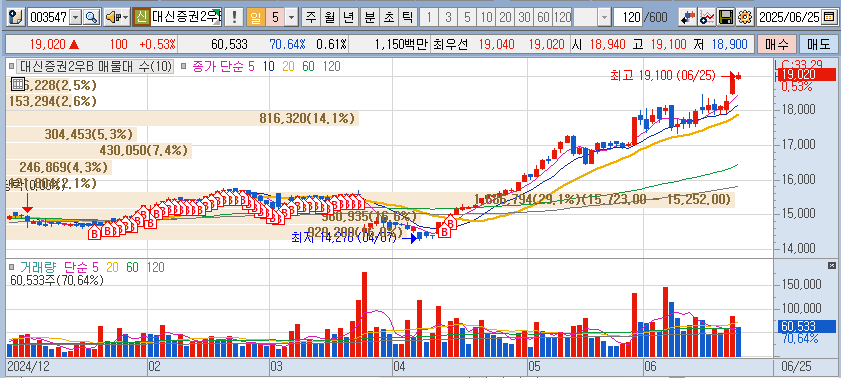Close the volume pane with the x icon

click(x=832, y=265)
